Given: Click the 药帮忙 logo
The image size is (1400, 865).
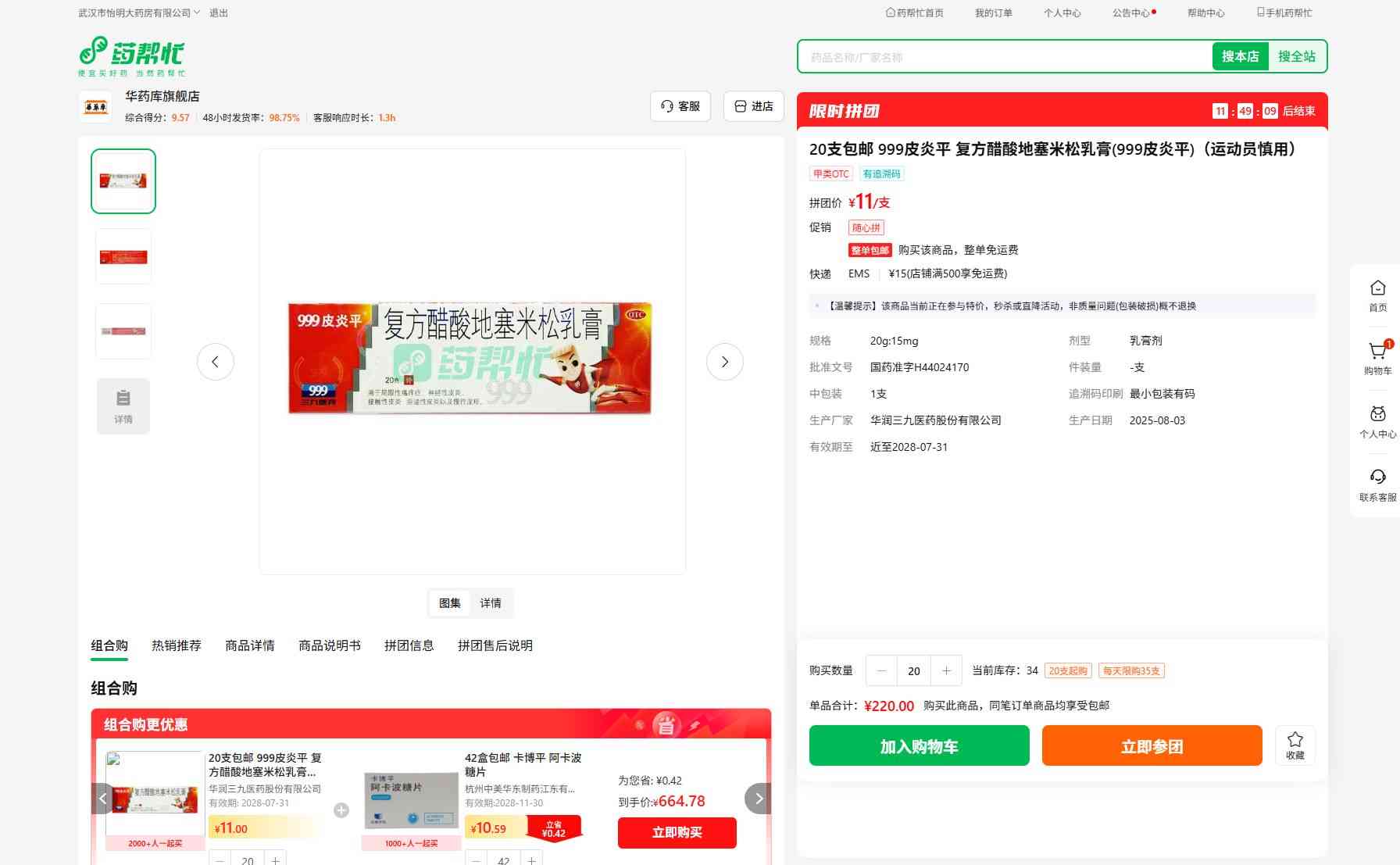Looking at the screenshot, I should (x=132, y=55).
